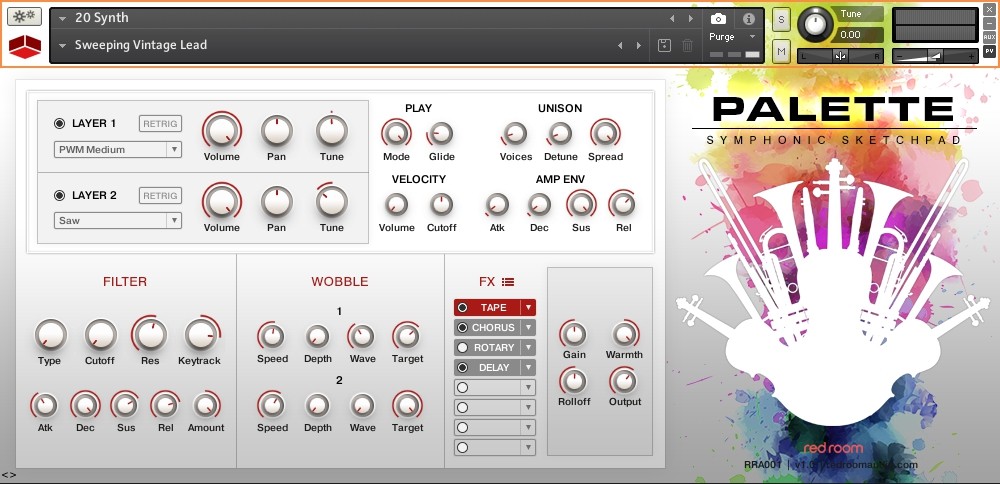Open the instrument info icon
This screenshot has width=1000, height=484.
click(x=748, y=18)
